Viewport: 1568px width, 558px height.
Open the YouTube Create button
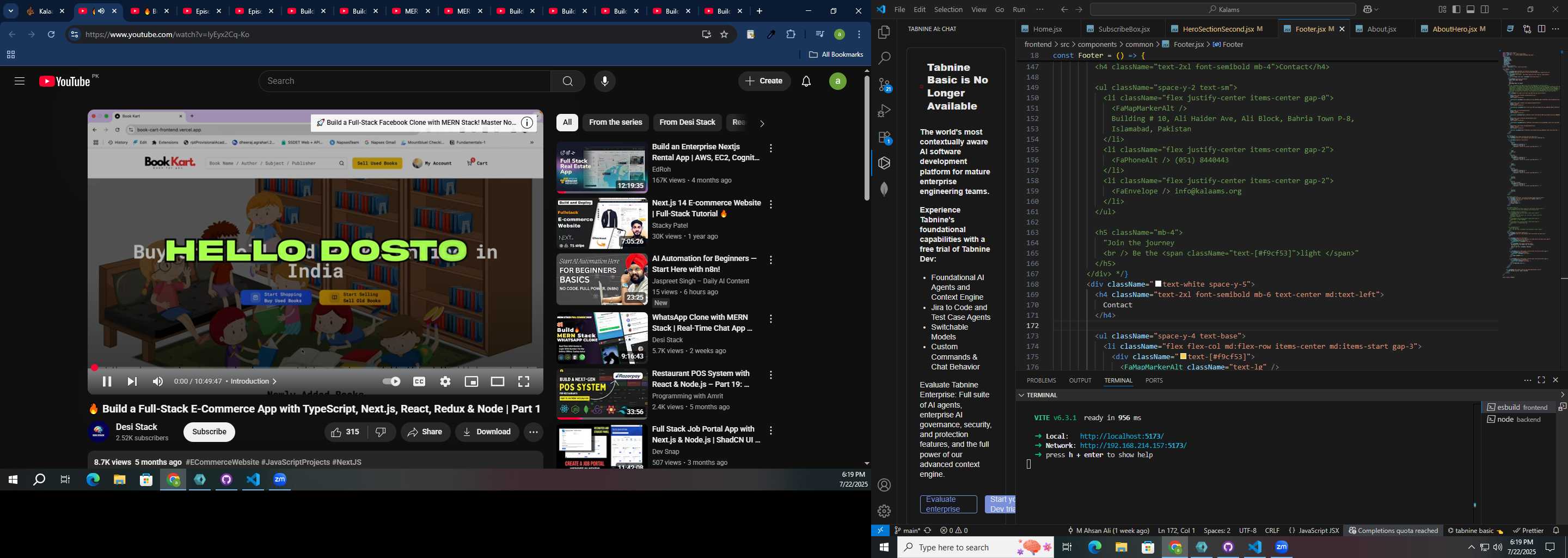pos(764,81)
